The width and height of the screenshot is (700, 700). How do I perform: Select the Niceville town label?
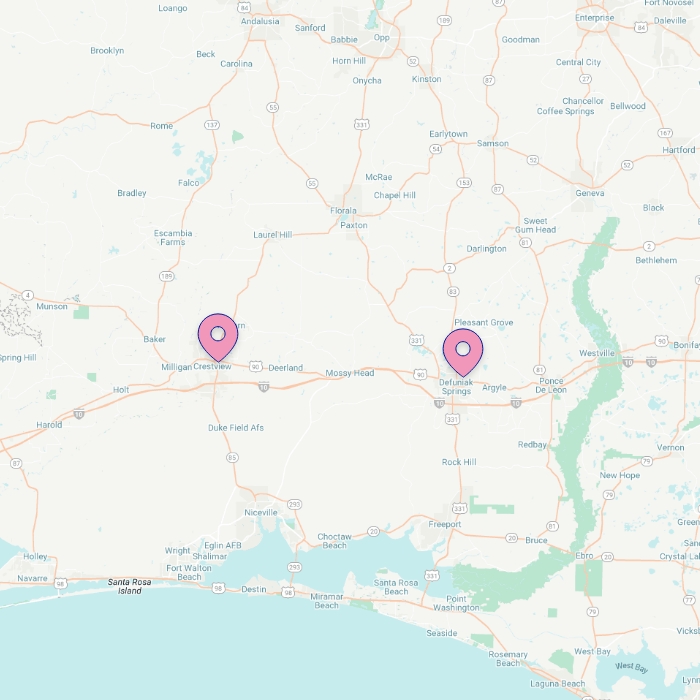[261, 512]
